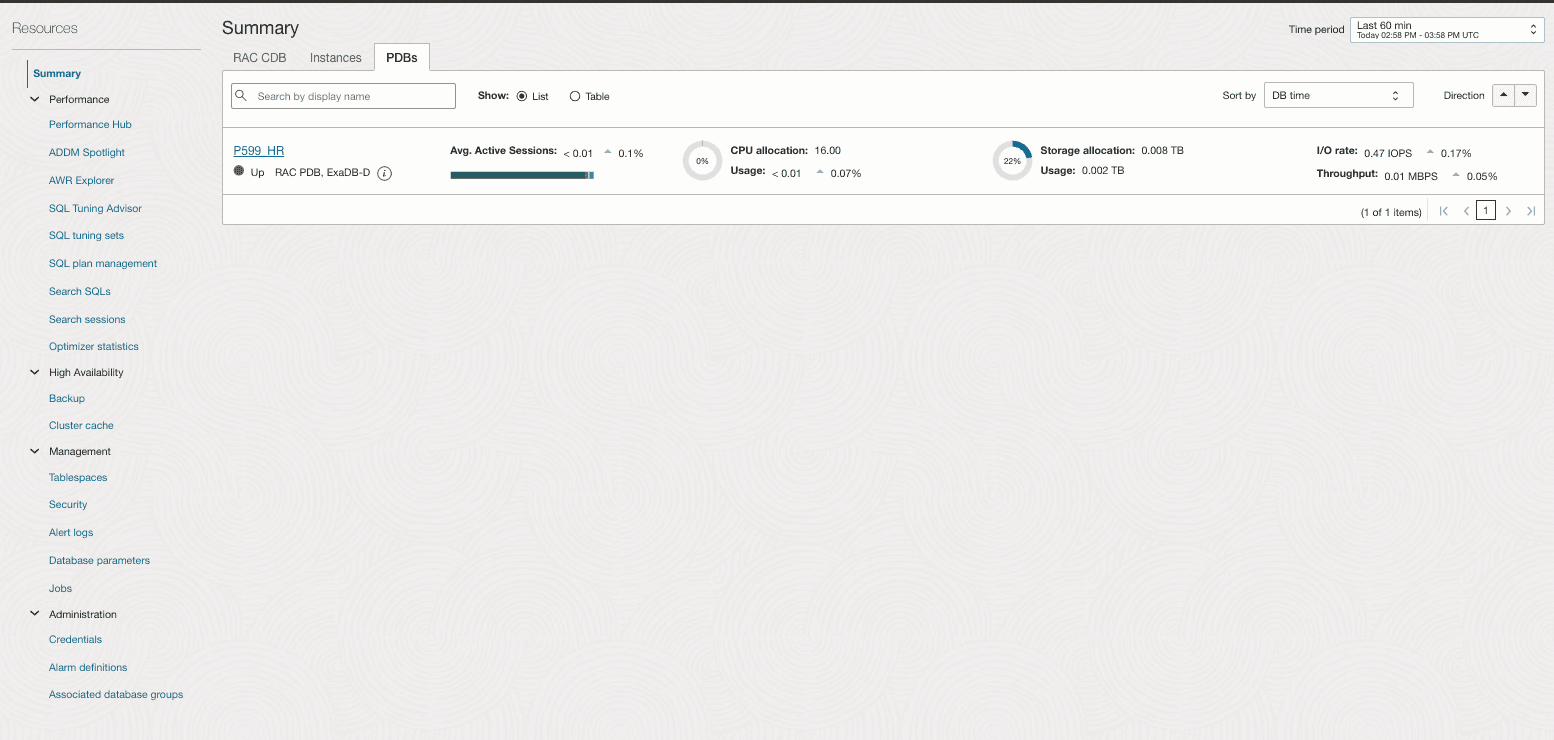Go to last page of PDB list
Viewport: 1554px width, 740px height.
[x=1531, y=211]
